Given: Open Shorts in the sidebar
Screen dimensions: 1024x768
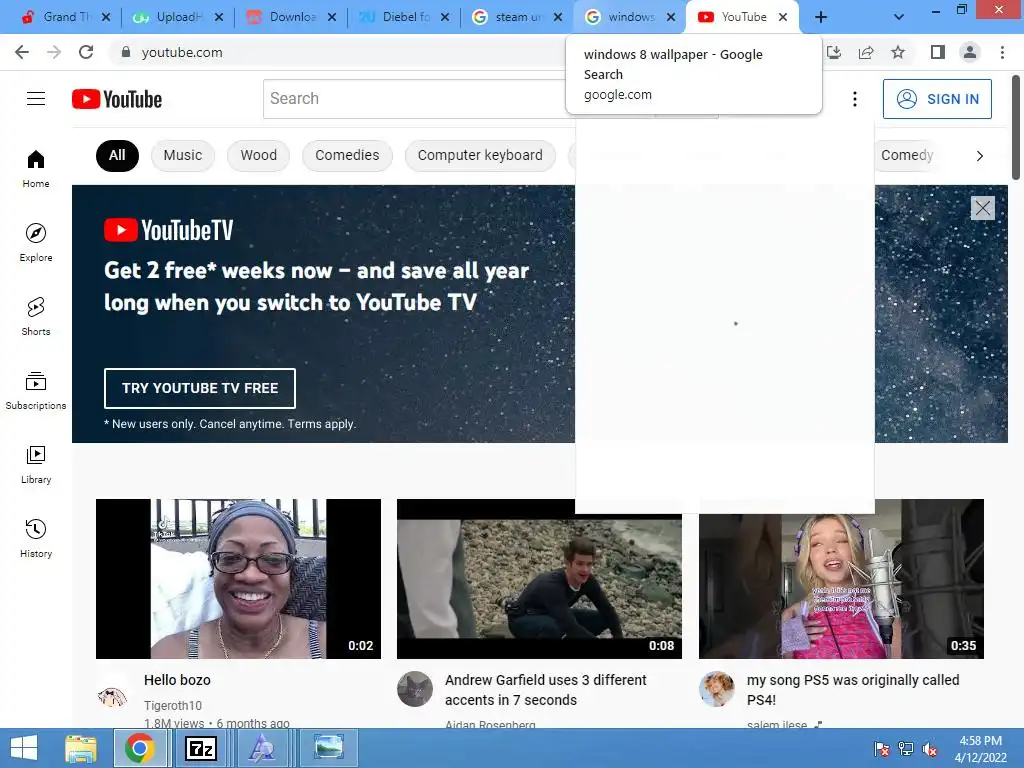Looking at the screenshot, I should click(x=36, y=316).
